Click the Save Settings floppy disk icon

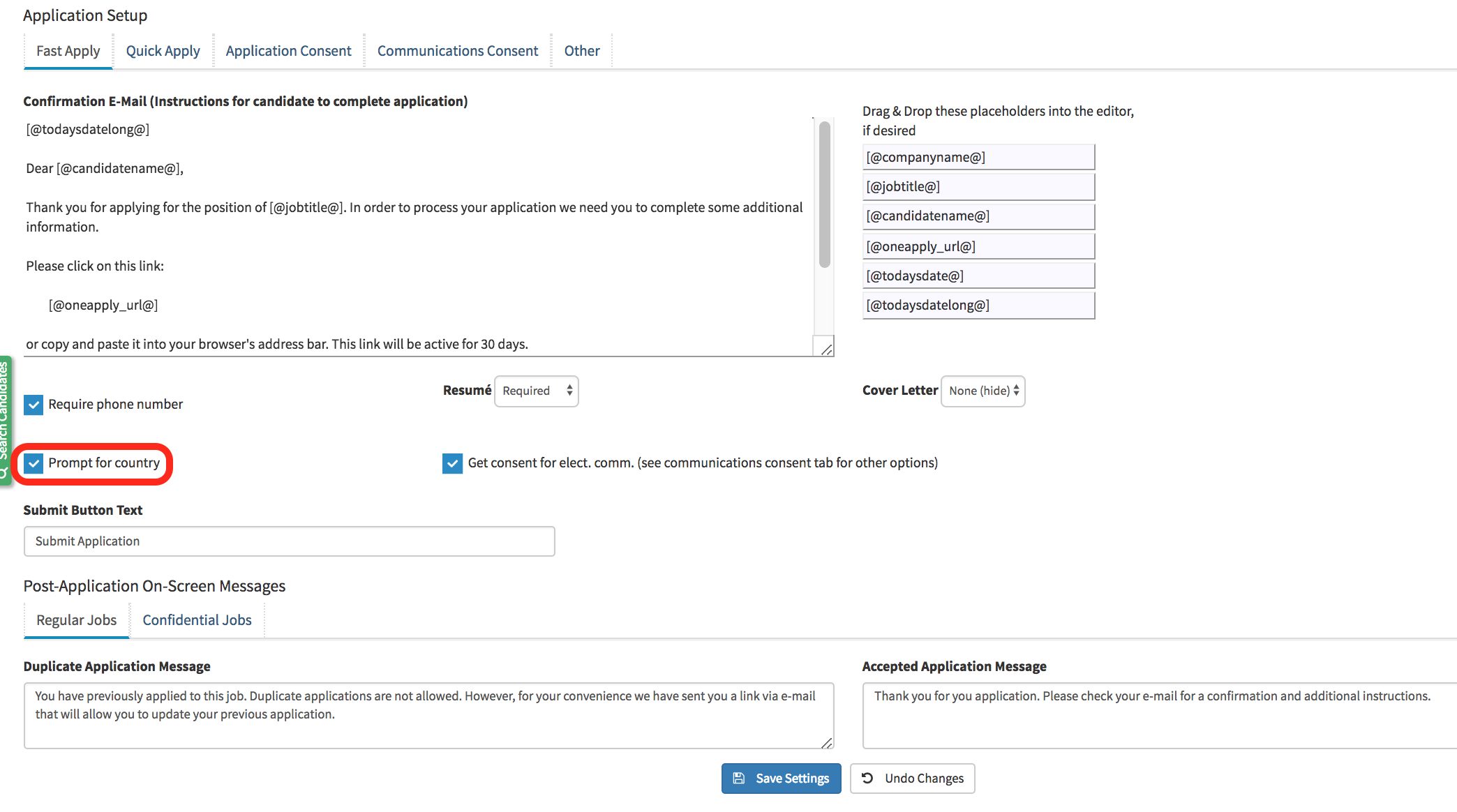(x=738, y=778)
